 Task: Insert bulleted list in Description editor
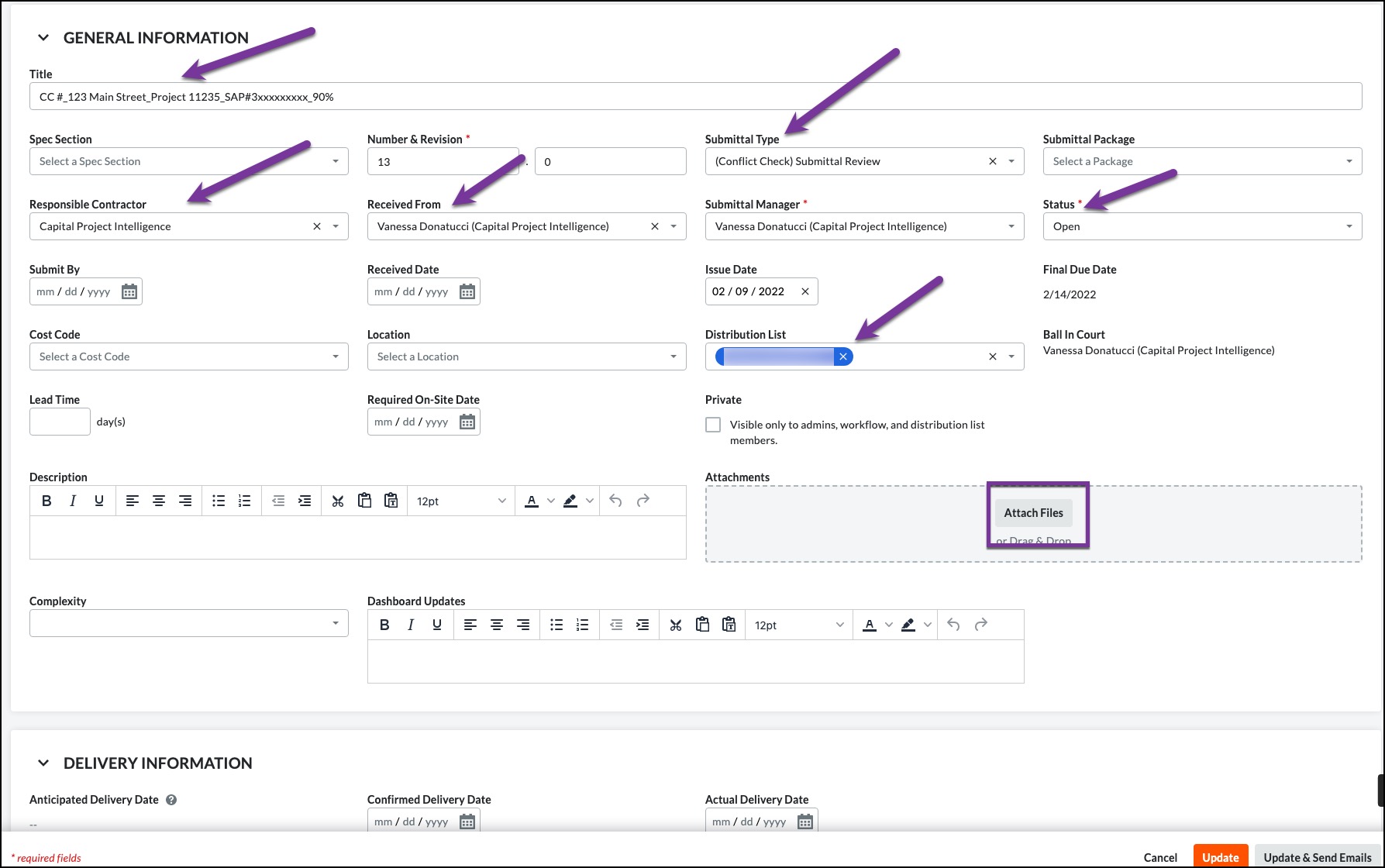[219, 501]
